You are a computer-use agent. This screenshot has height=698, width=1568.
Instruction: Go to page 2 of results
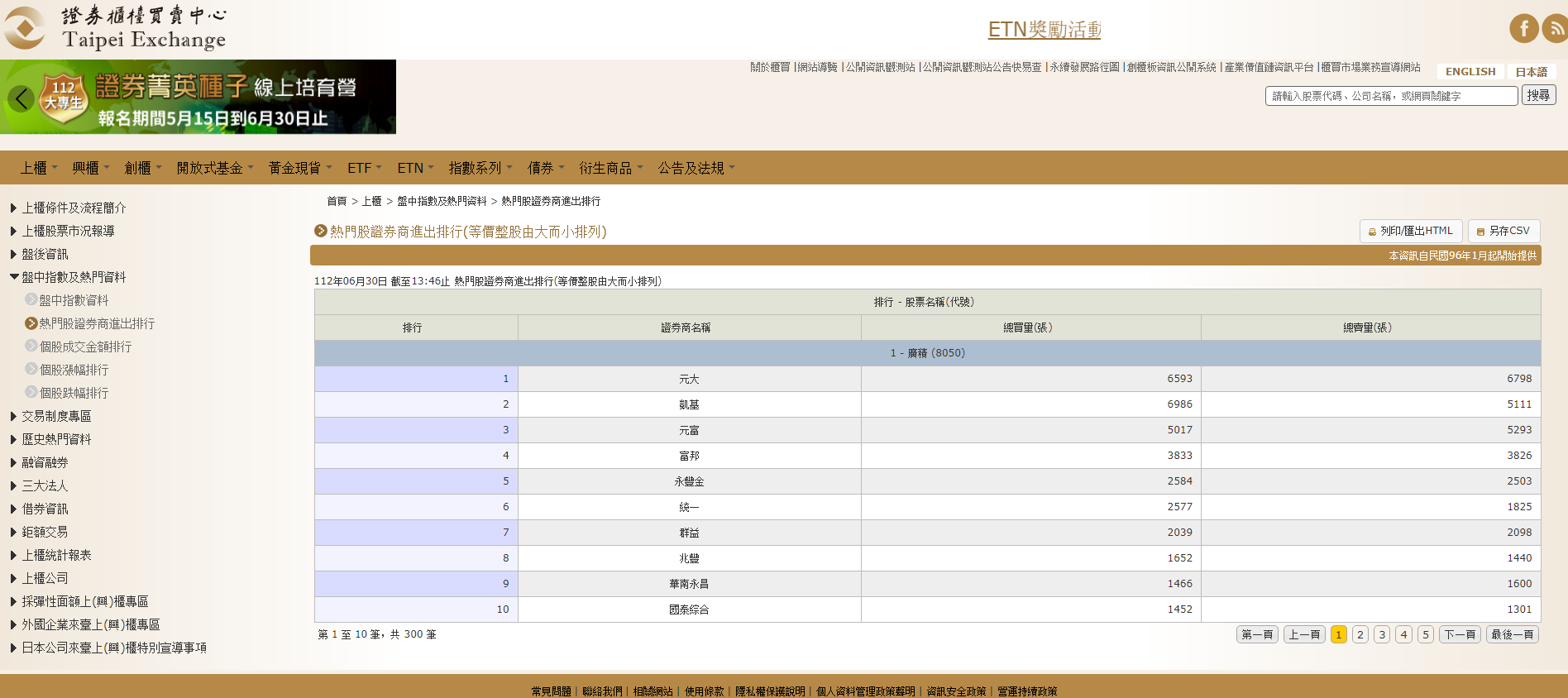(1360, 634)
